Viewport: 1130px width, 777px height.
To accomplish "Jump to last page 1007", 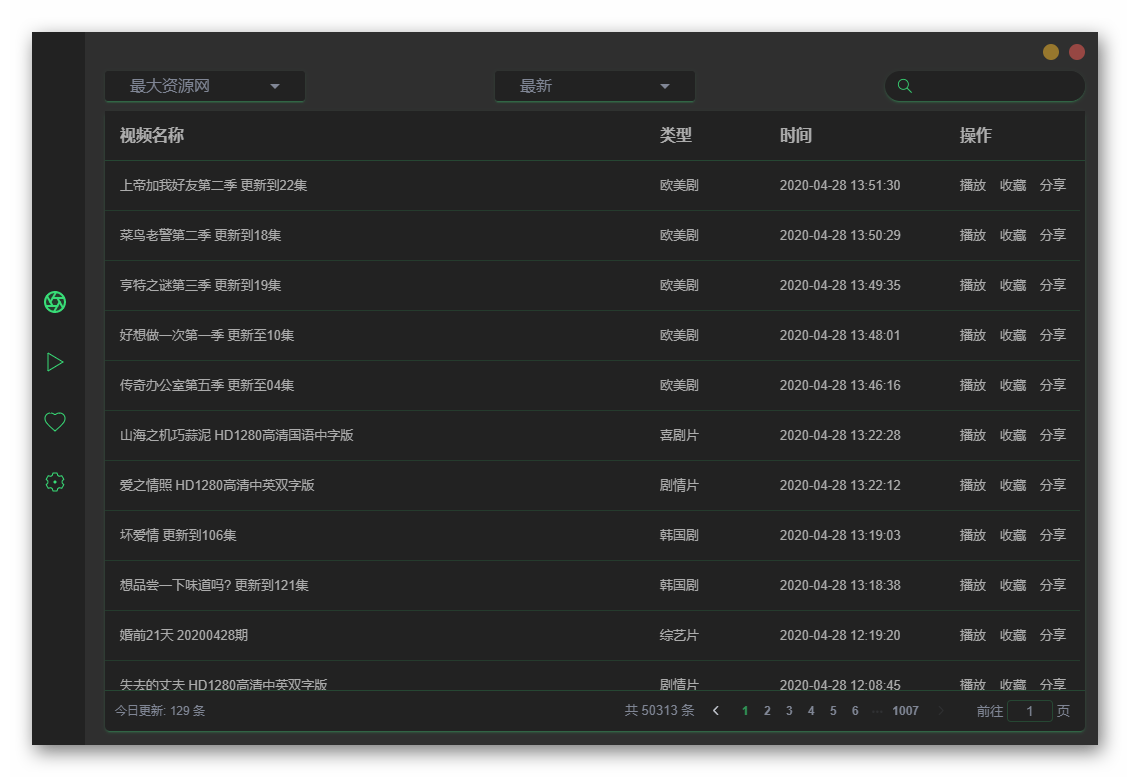I will [x=905, y=711].
